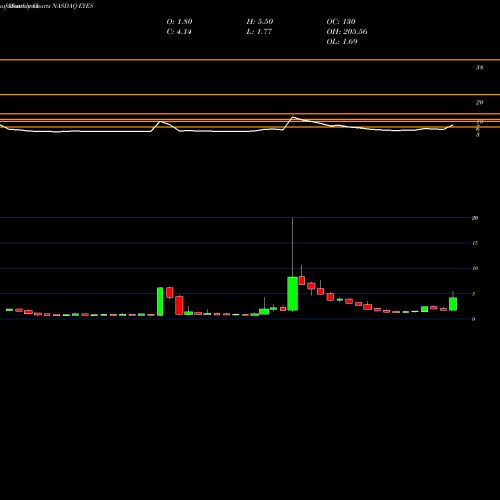Click the 0 label on the price axis

(x=473, y=319)
